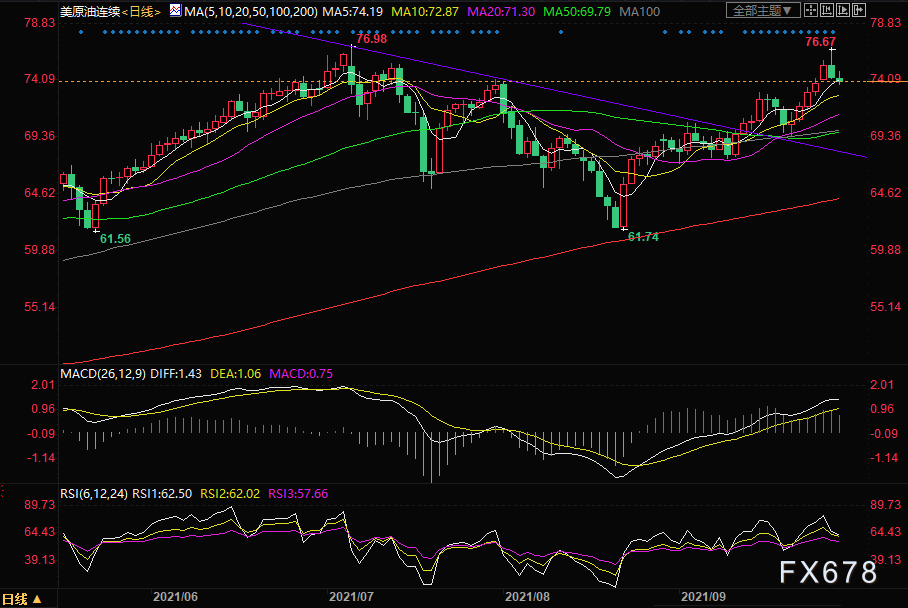Click the RSI2:62.02 value
Image resolution: width=908 pixels, height=608 pixels.
pos(230,494)
